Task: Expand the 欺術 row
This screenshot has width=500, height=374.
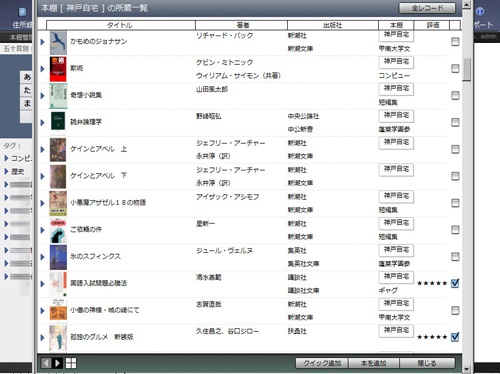Action: pyautogui.click(x=43, y=69)
